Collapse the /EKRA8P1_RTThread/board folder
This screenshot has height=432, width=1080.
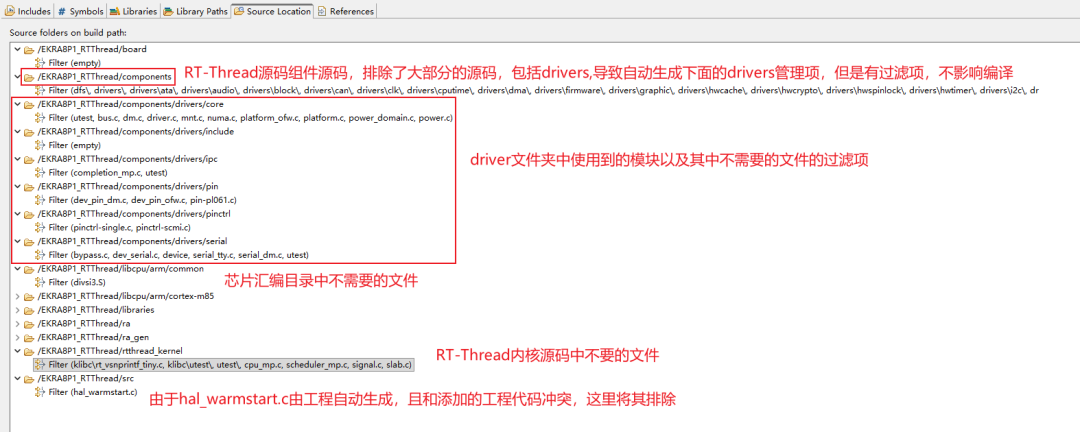(x=17, y=50)
